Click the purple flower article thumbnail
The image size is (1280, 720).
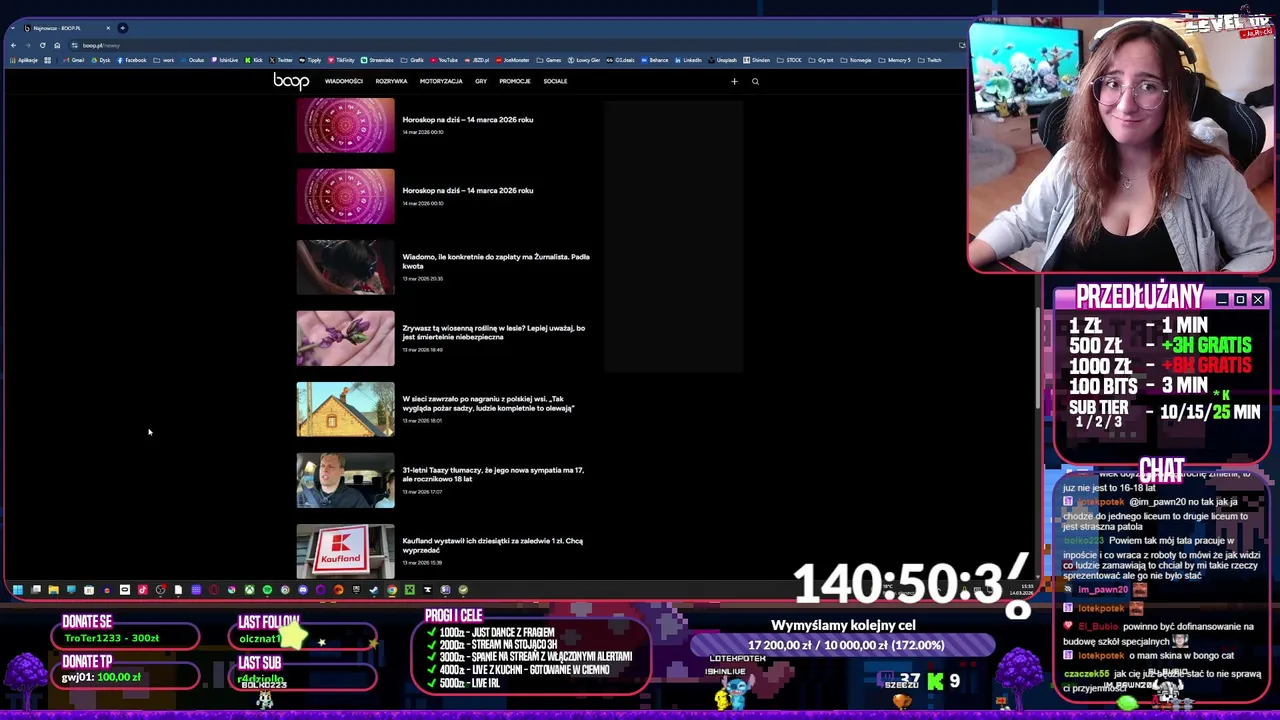click(x=345, y=338)
